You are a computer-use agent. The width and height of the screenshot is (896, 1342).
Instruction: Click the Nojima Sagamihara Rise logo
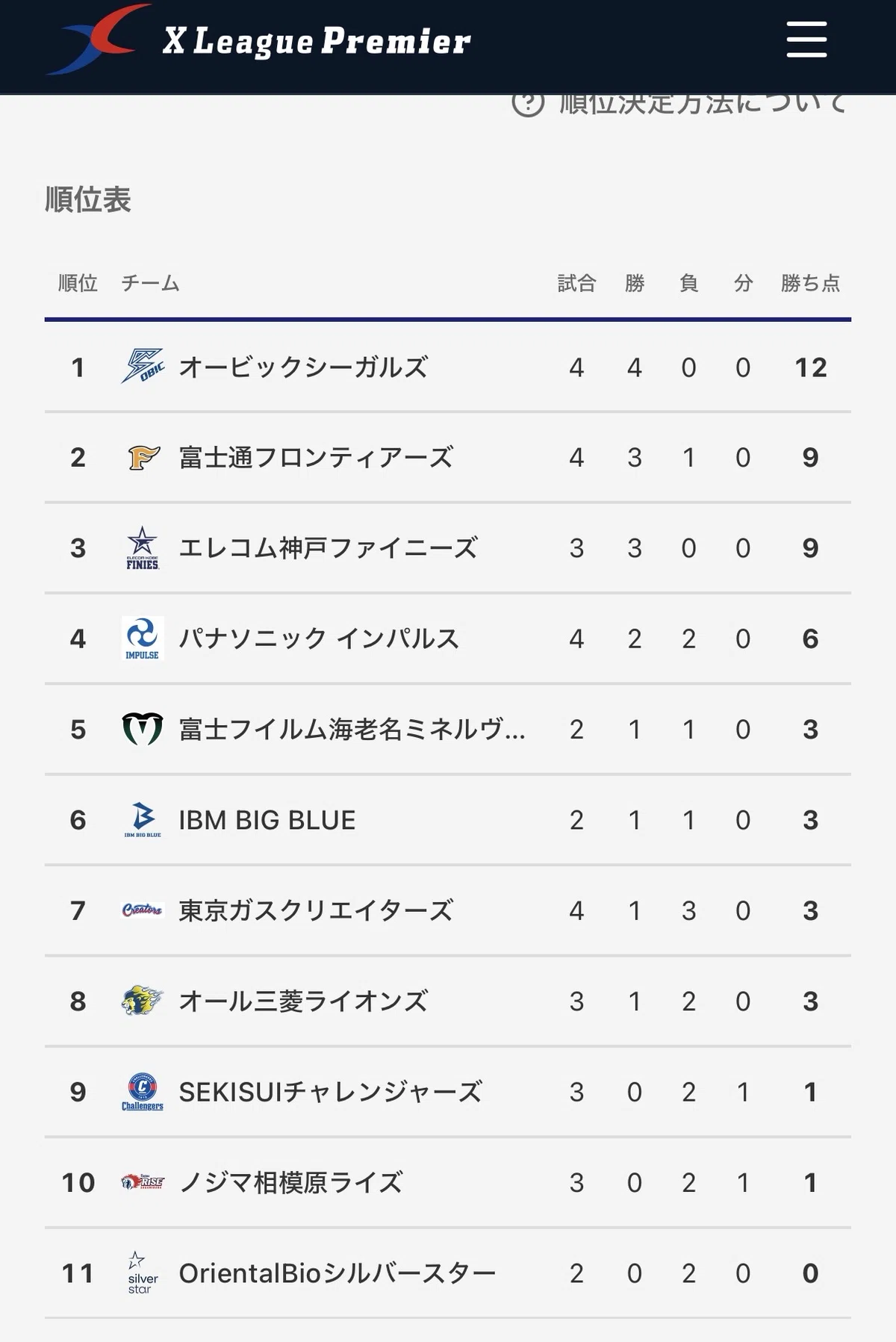coord(143,1182)
